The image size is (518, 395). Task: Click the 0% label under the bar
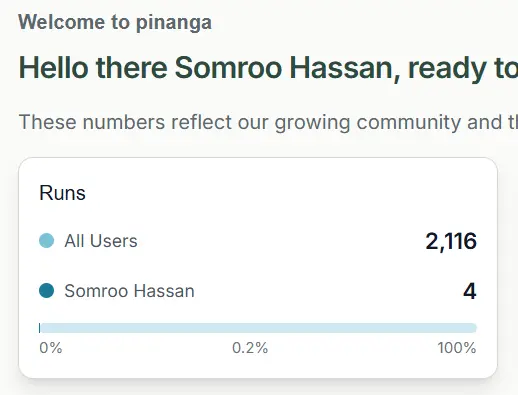coord(51,348)
